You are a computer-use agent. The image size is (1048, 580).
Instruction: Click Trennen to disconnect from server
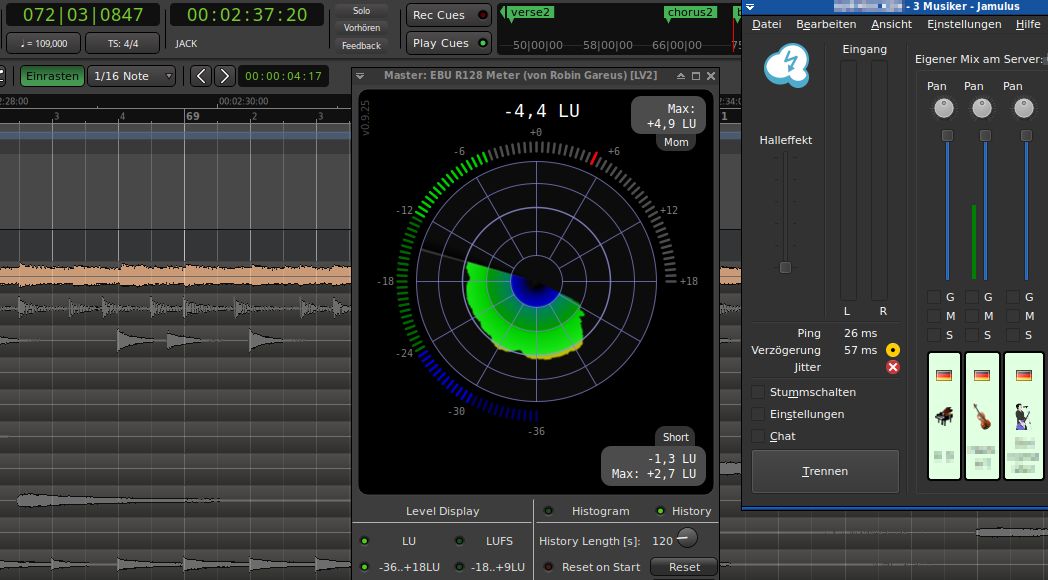[825, 470]
